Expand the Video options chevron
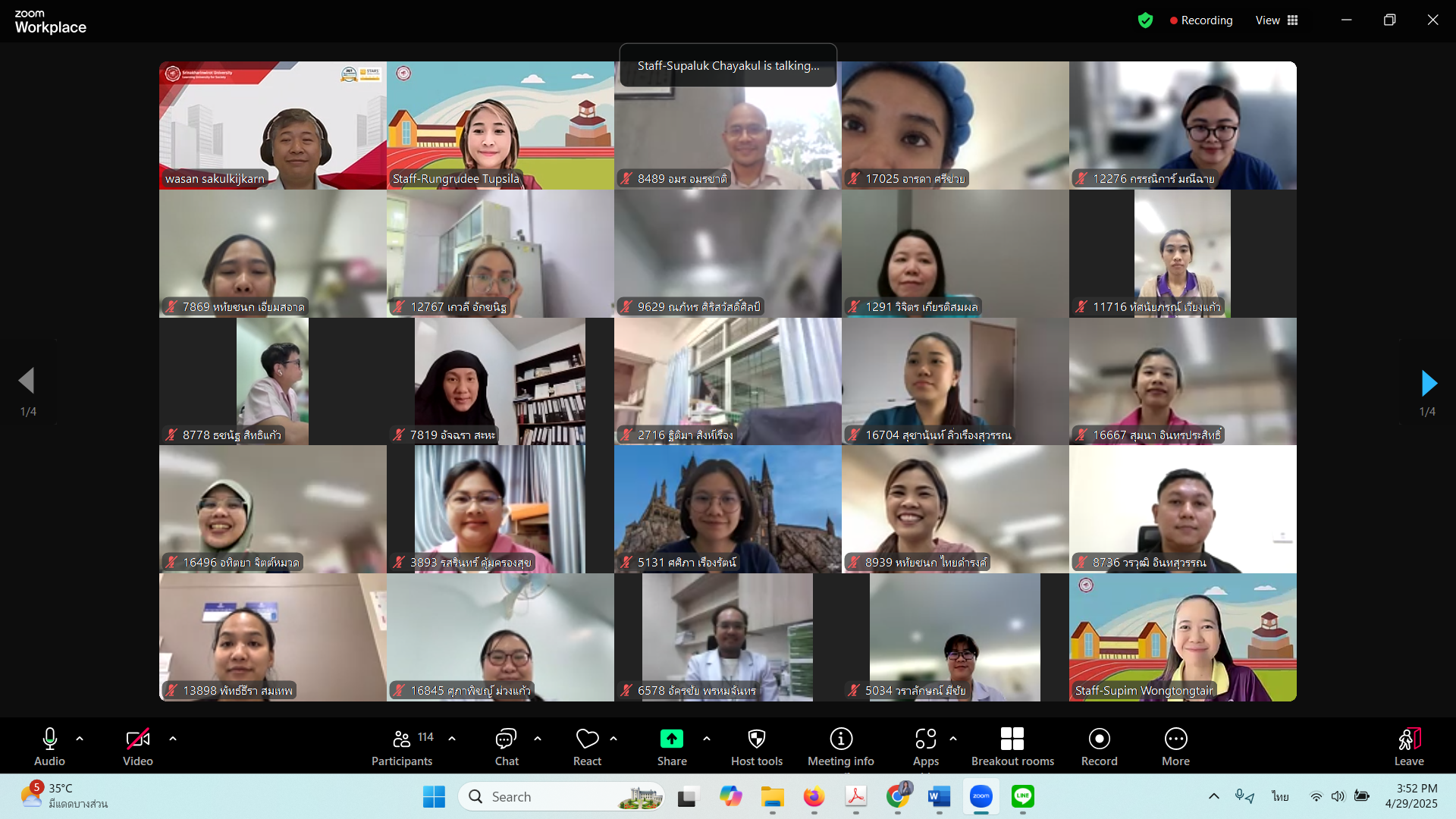The image size is (1456, 819). point(173,738)
